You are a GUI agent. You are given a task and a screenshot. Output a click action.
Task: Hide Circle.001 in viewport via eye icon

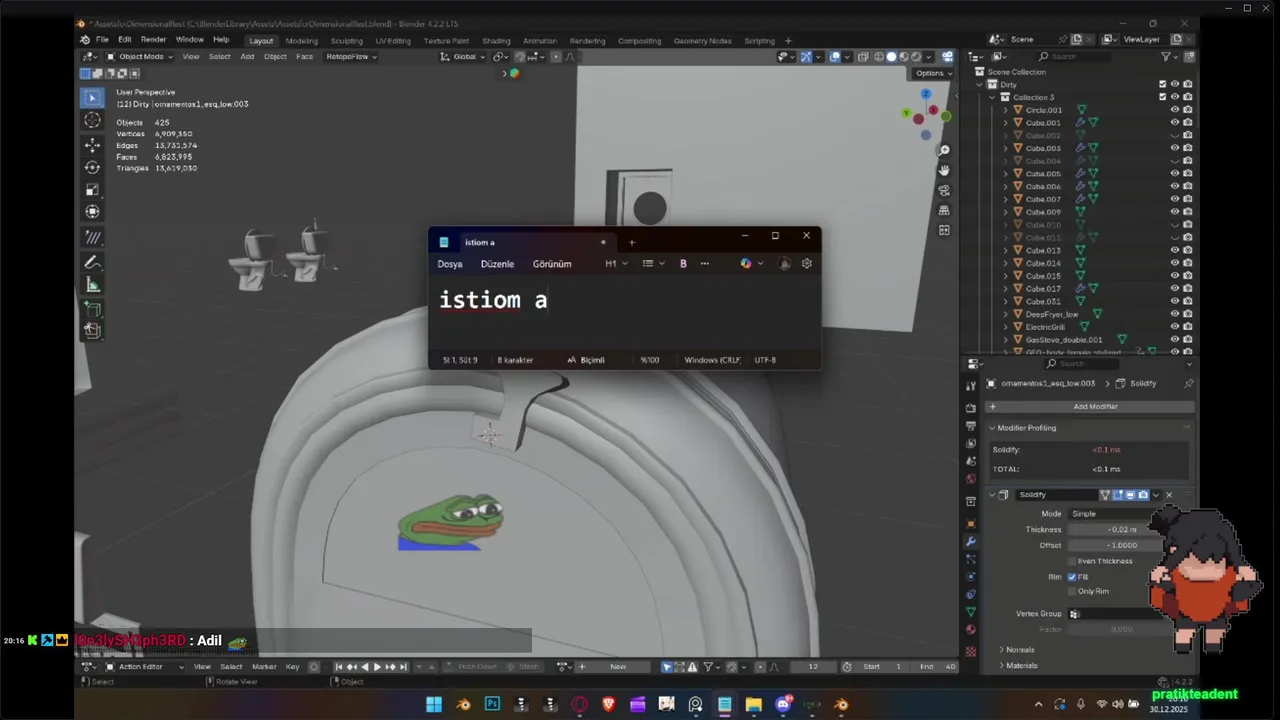click(1175, 110)
